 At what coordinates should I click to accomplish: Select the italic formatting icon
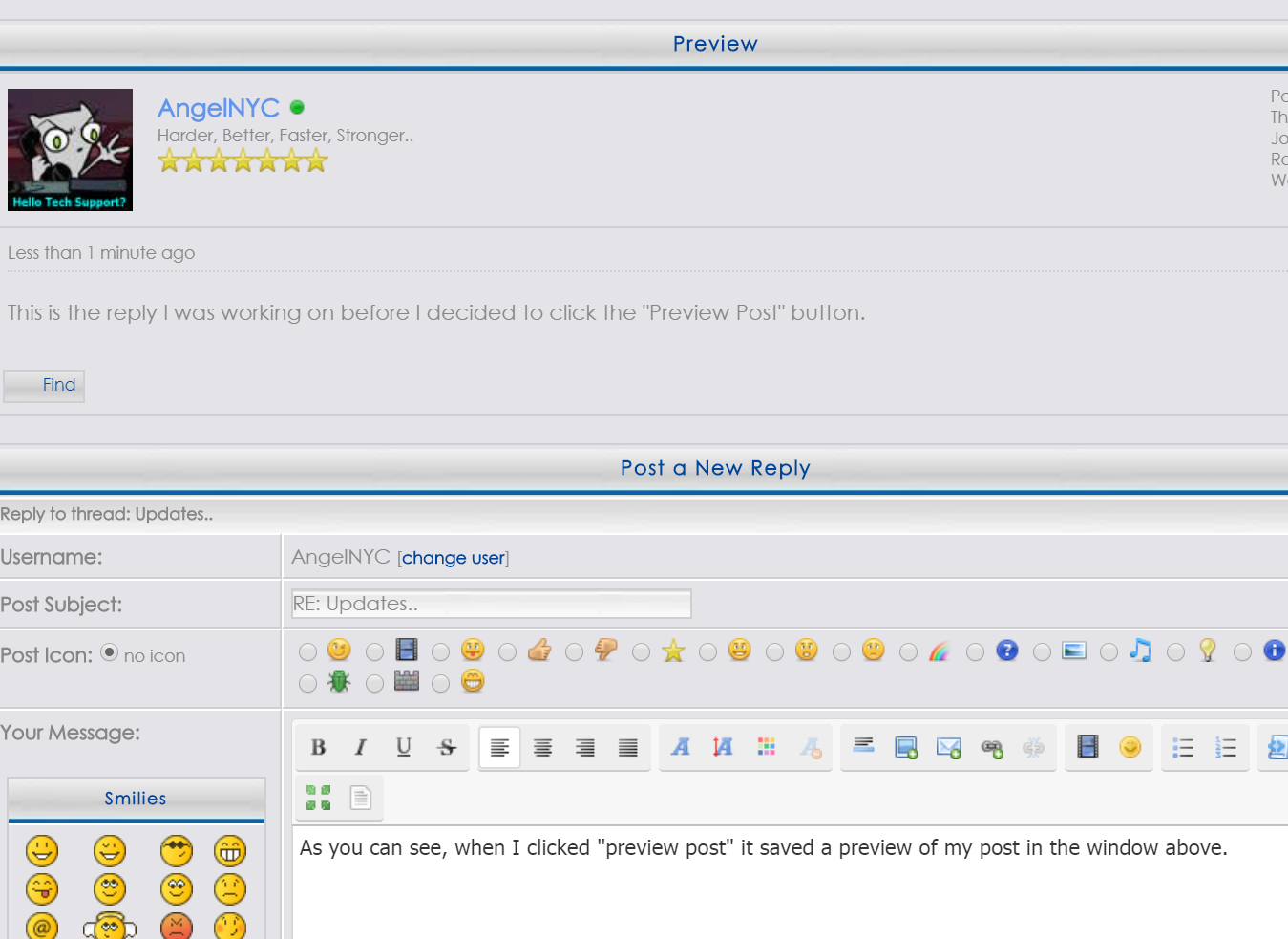[360, 747]
